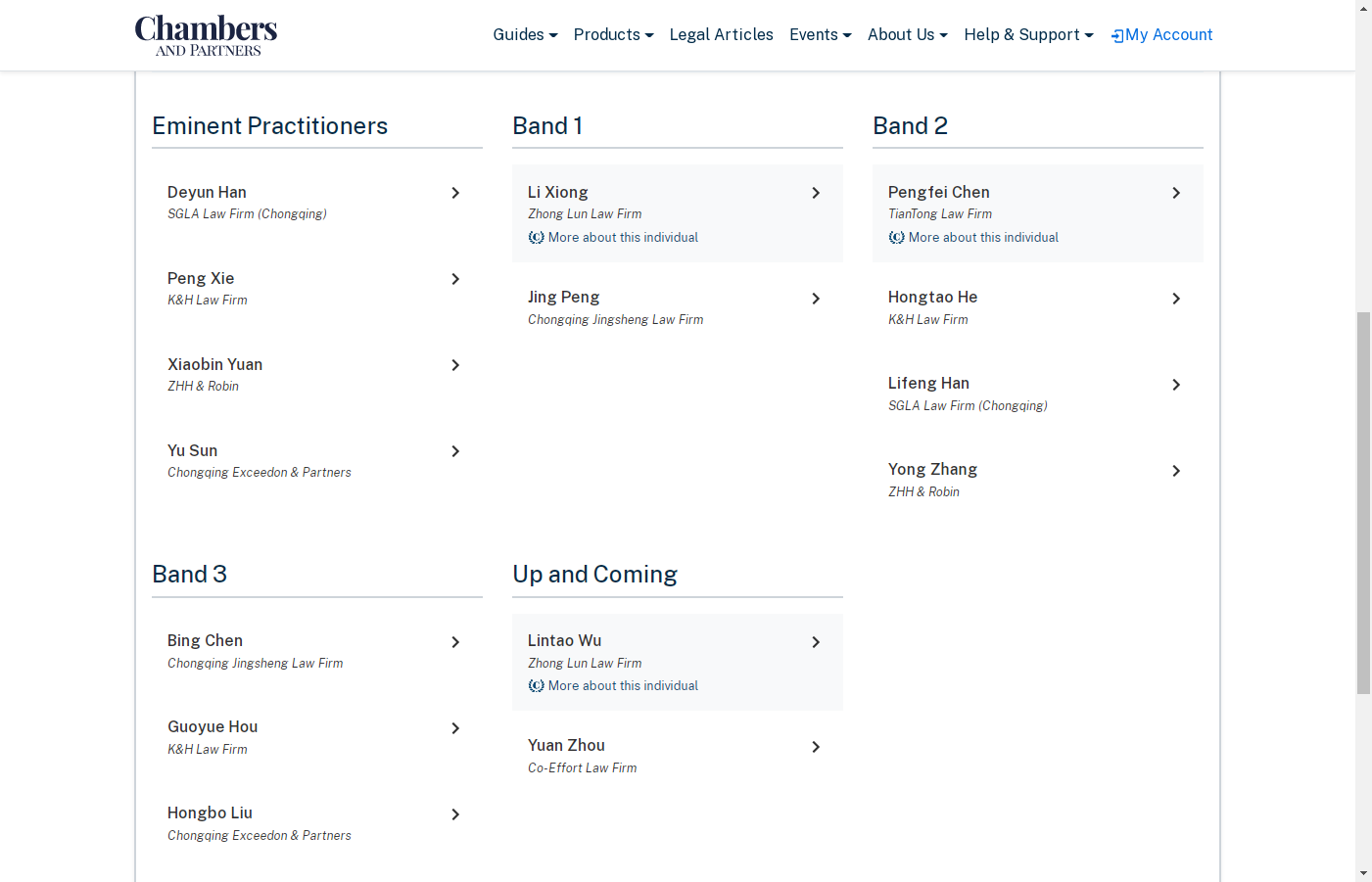Open the Products dropdown menu

tap(613, 34)
